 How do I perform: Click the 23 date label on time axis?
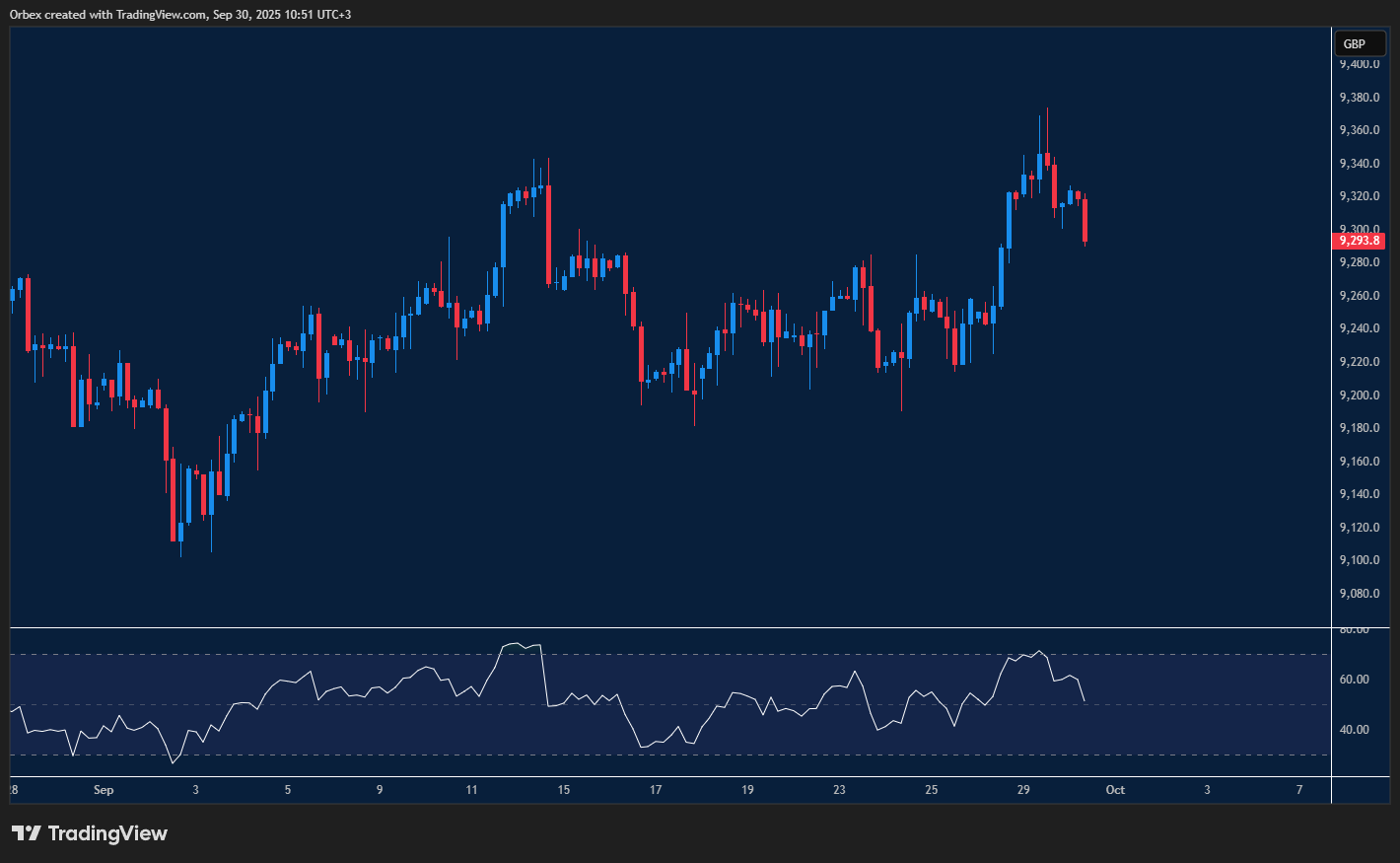tap(839, 790)
